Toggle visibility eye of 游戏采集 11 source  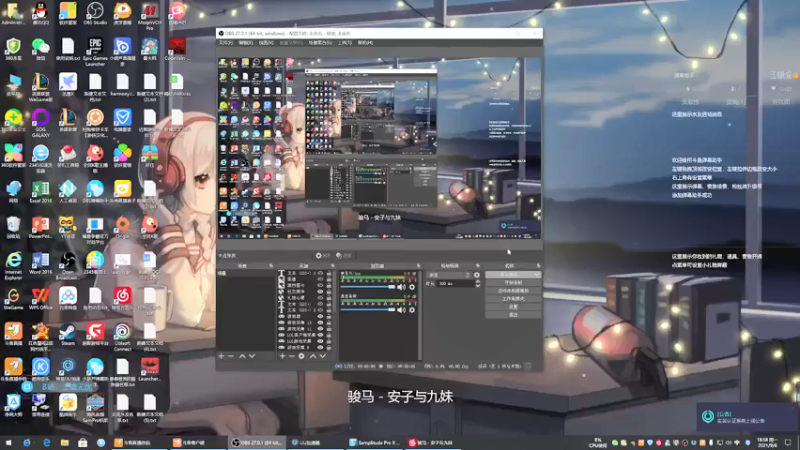320,329
